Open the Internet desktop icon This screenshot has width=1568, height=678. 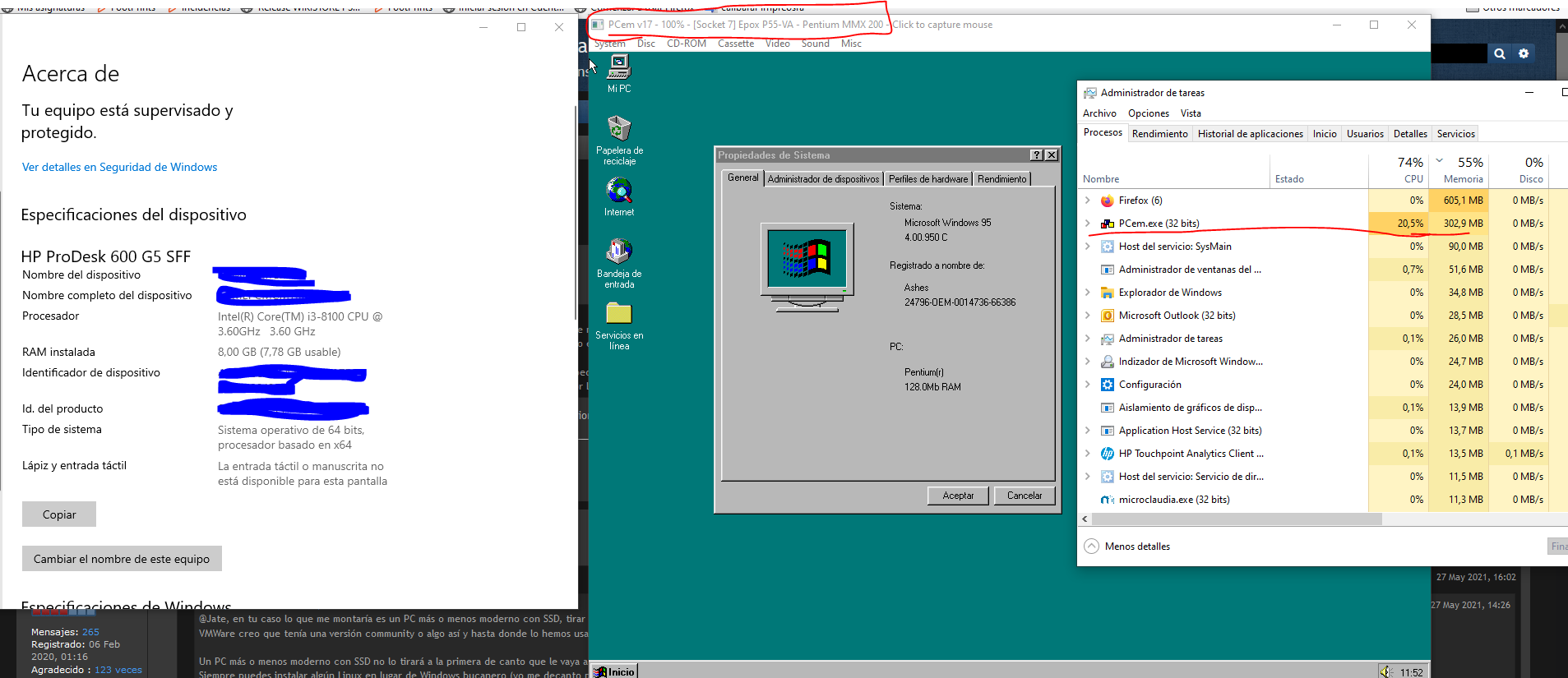tap(618, 191)
